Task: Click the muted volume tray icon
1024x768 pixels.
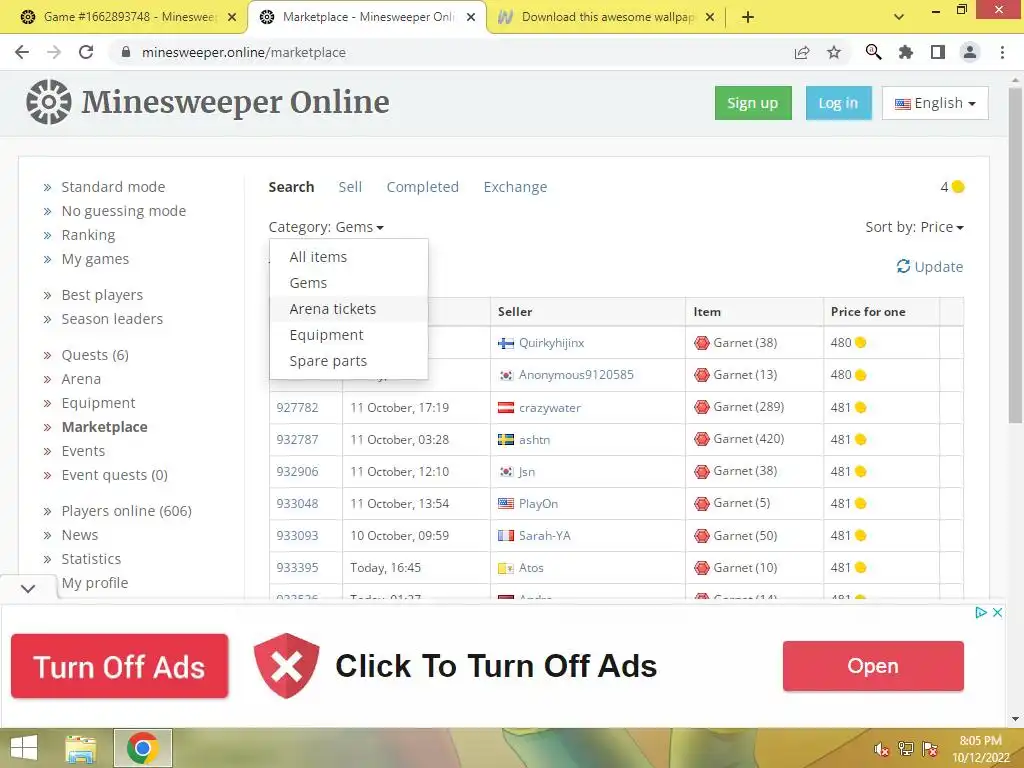Action: click(881, 749)
